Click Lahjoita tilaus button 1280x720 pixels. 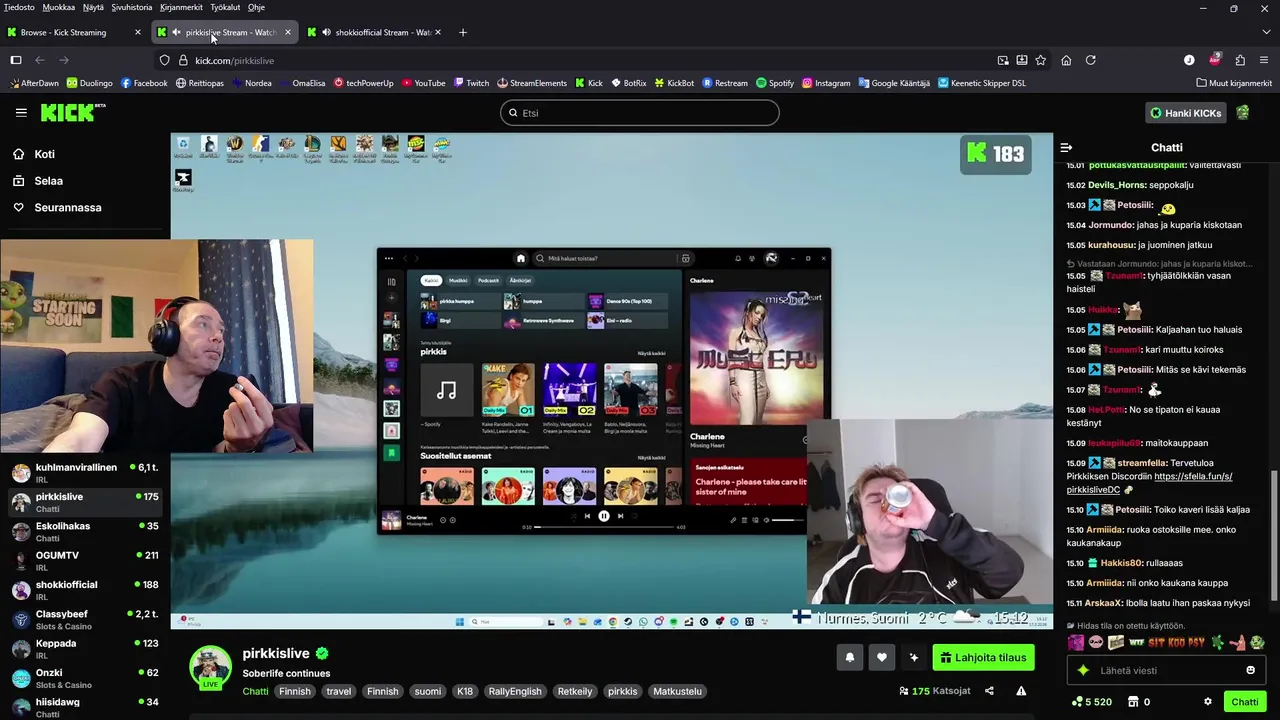click(983, 657)
